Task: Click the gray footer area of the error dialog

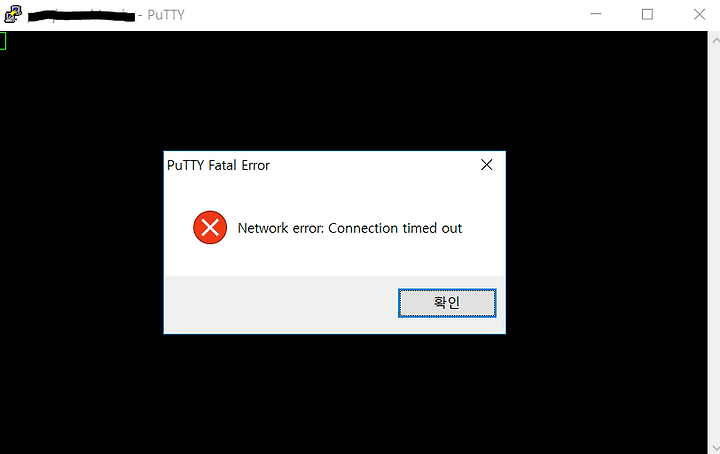Action: pos(280,304)
